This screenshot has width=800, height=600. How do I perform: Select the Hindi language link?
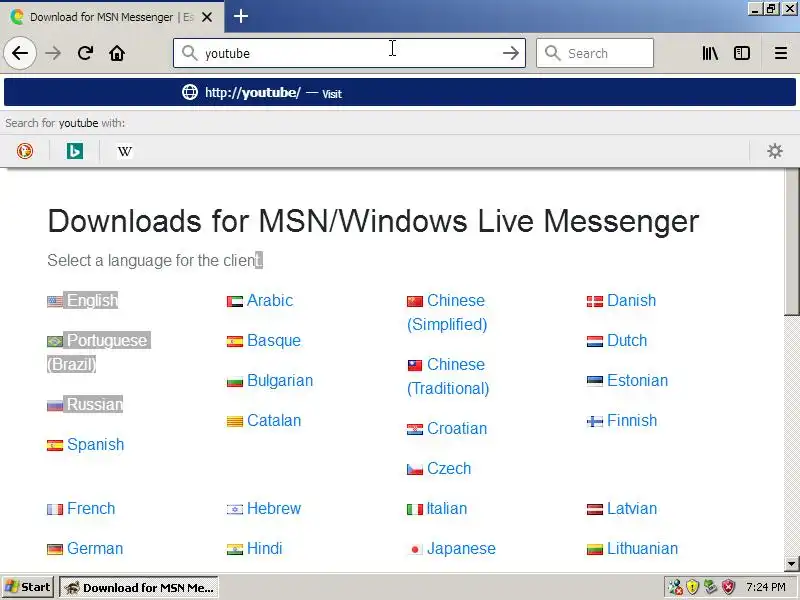(264, 548)
